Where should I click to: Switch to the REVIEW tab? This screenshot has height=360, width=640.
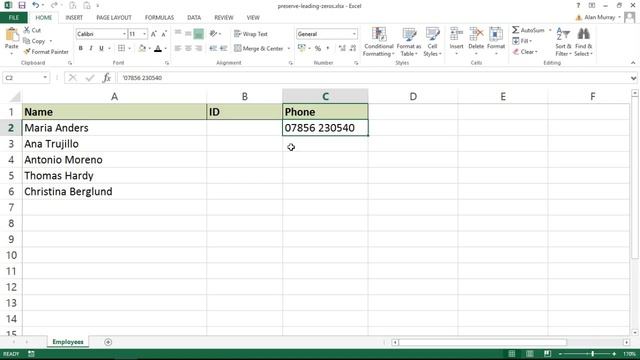point(224,18)
